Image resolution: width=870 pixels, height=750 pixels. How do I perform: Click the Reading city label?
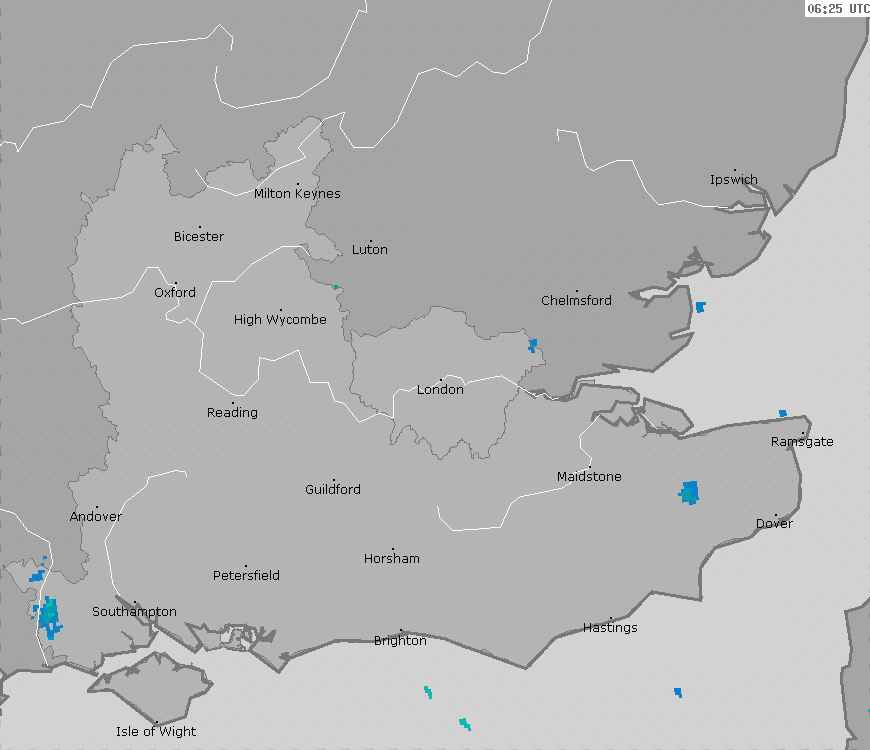[x=232, y=413]
